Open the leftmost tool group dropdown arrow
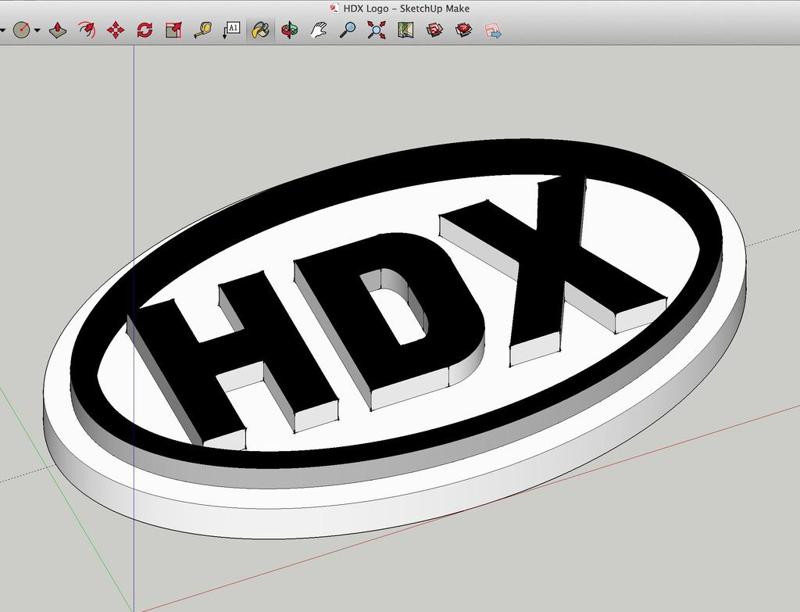This screenshot has height=612, width=800. (4, 30)
